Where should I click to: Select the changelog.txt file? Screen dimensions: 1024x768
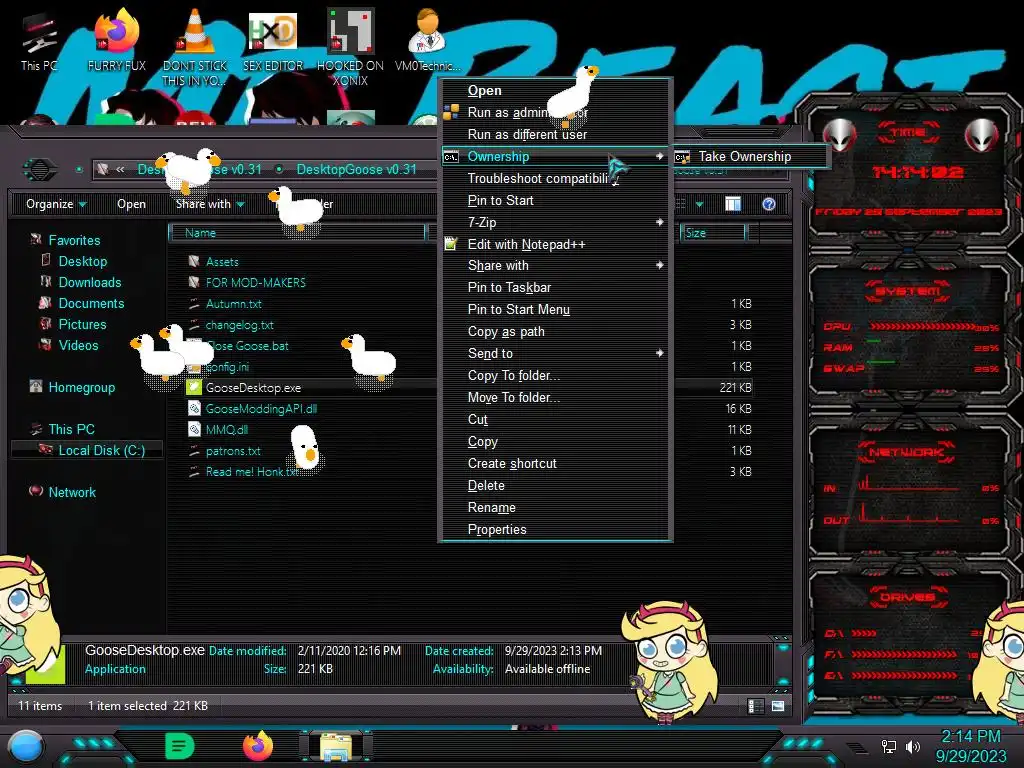[239, 325]
